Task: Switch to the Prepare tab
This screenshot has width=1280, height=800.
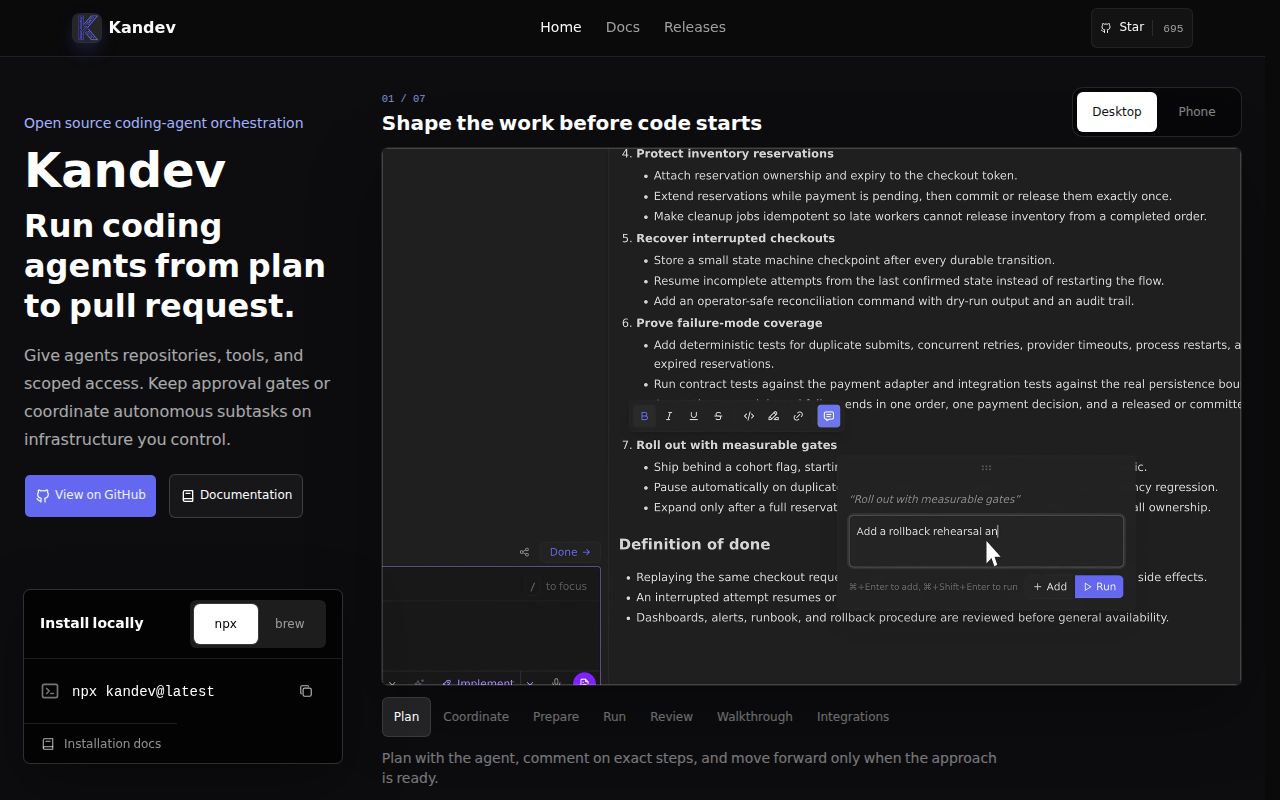Action: pos(556,717)
